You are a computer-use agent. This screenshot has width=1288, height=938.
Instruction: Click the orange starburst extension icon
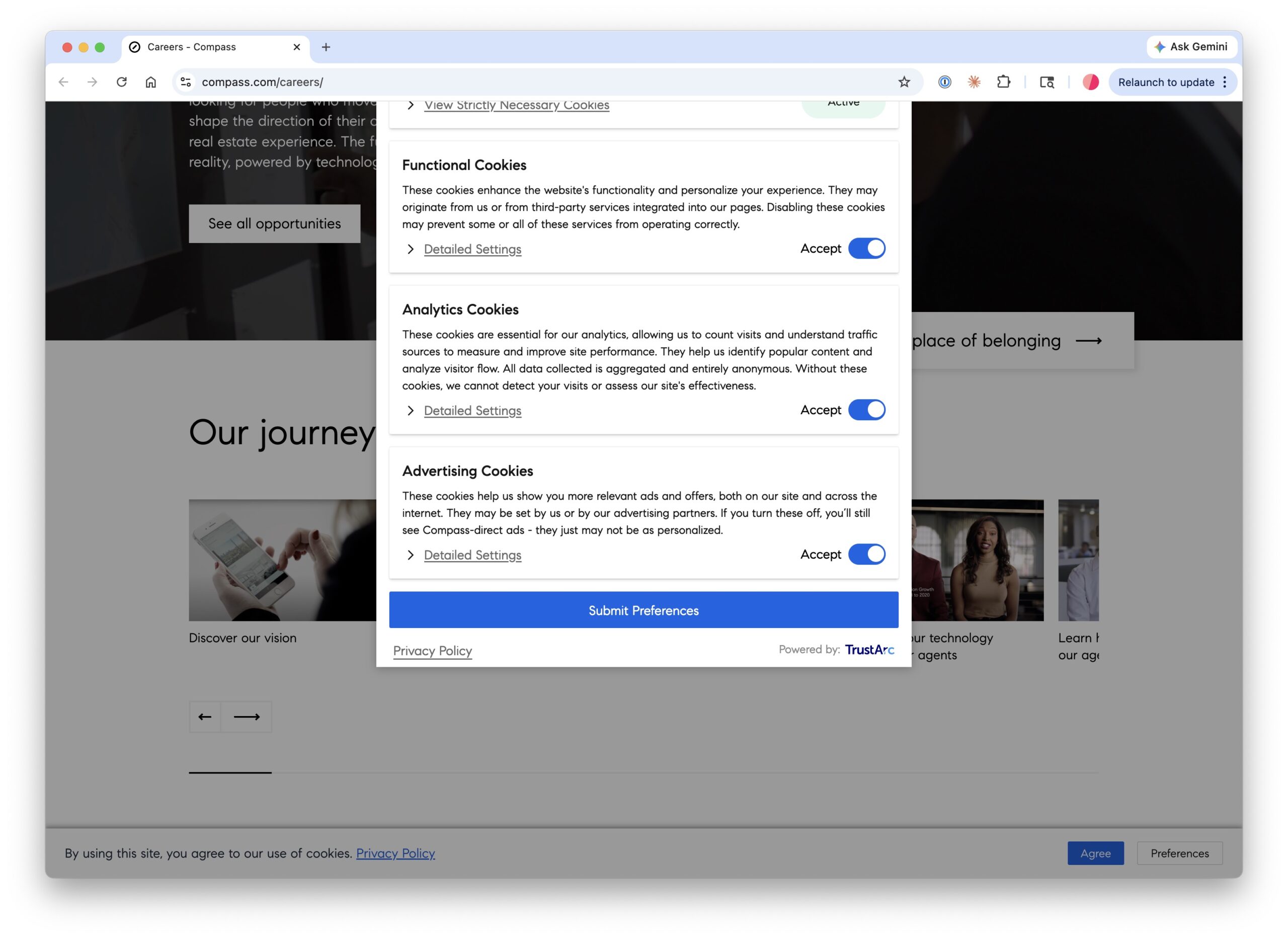pyautogui.click(x=974, y=82)
